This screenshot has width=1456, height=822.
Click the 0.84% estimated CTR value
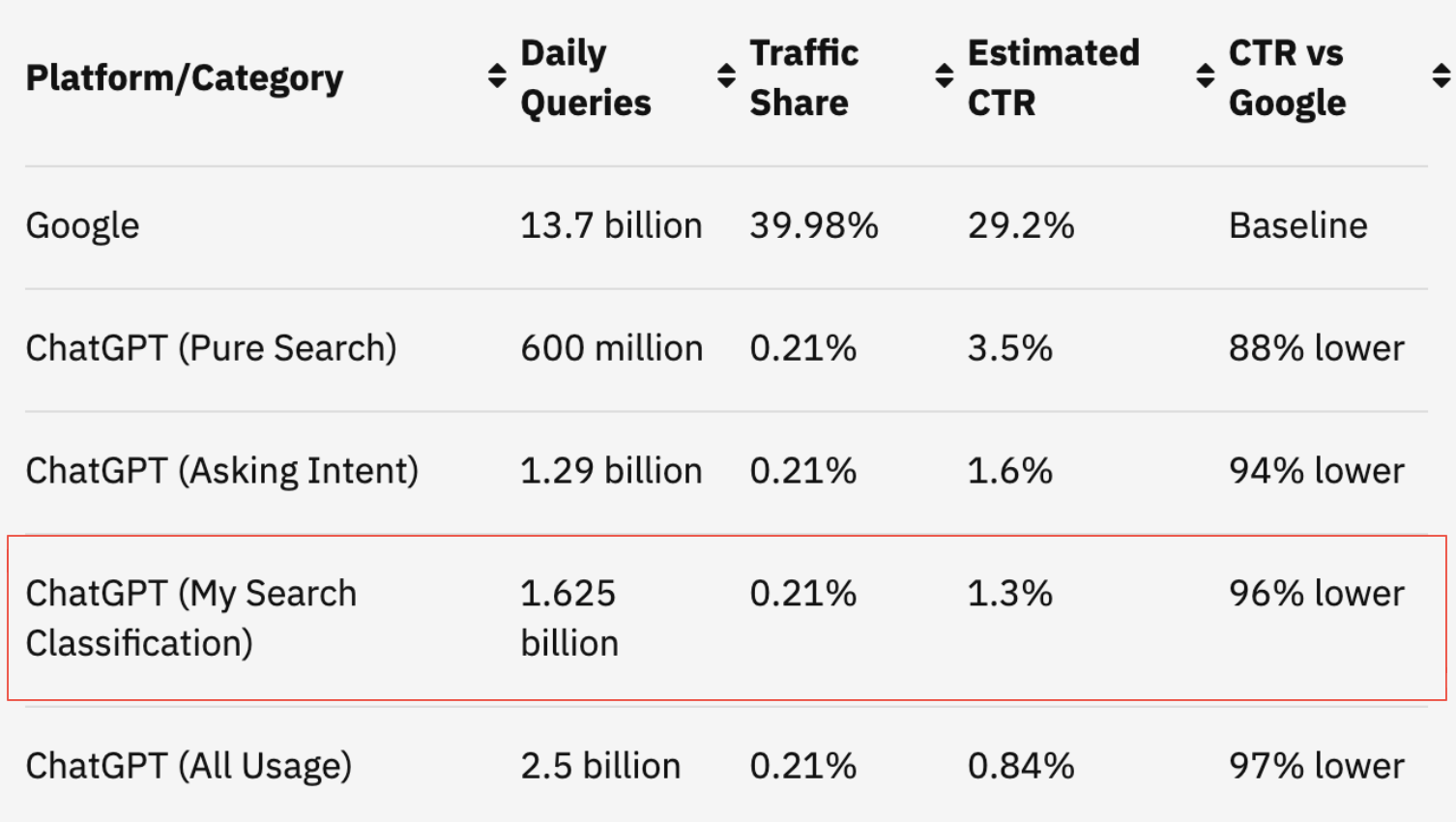1021,766
